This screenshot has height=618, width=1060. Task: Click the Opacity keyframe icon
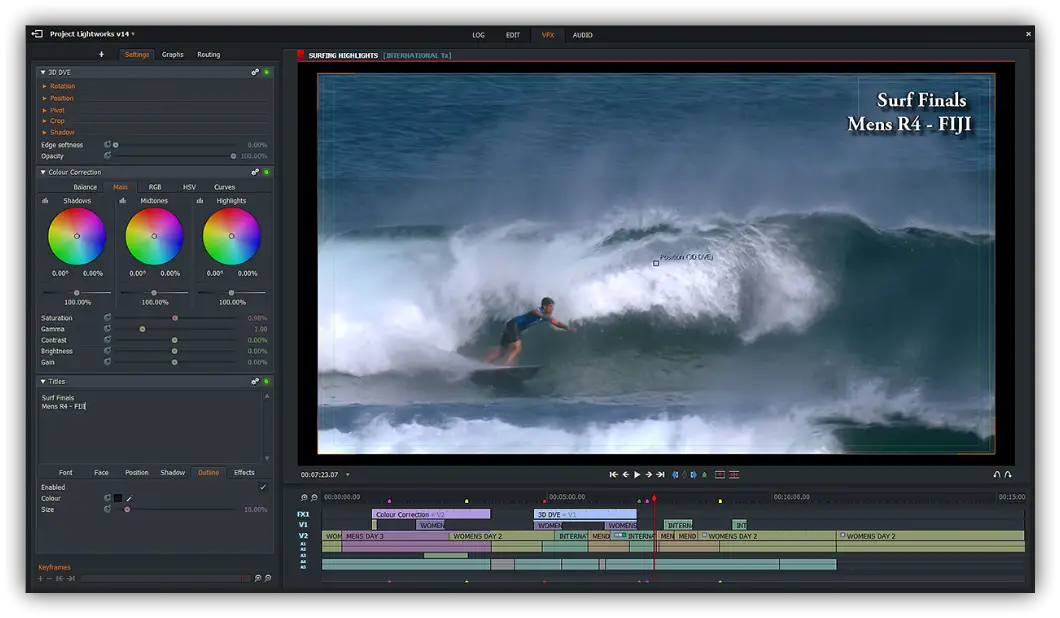(108, 156)
